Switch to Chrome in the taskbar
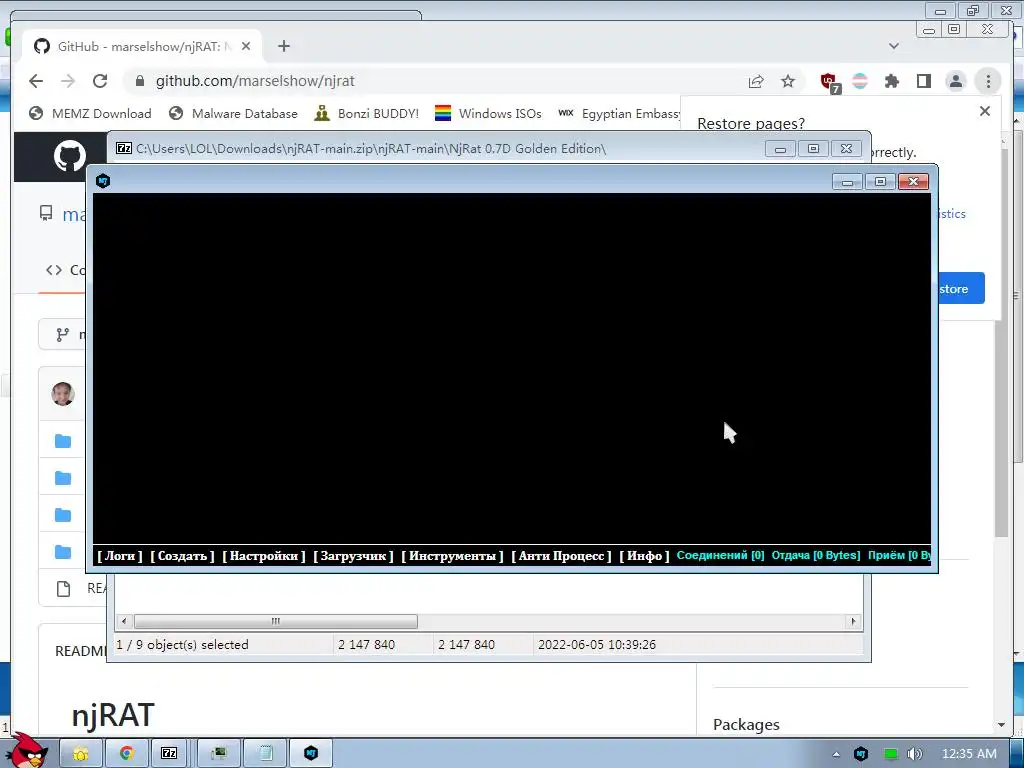 (127, 754)
